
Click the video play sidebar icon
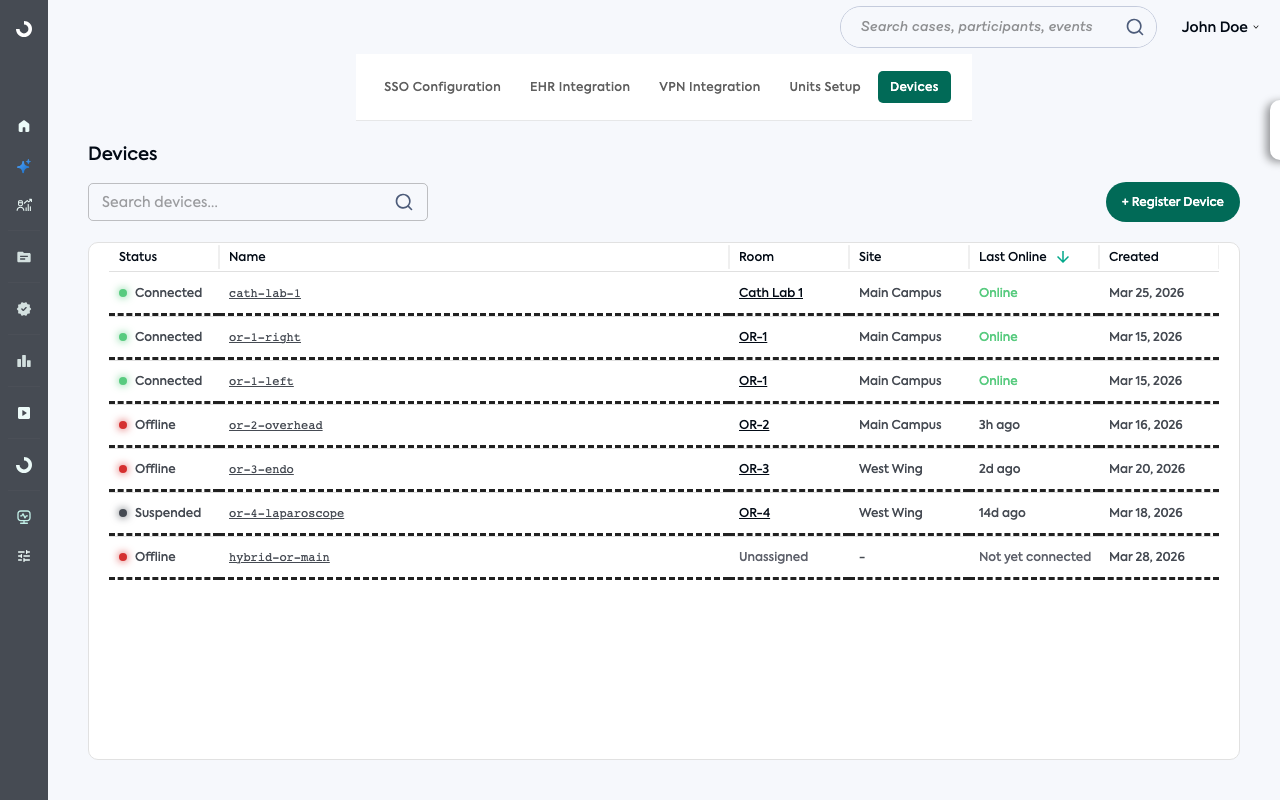coord(24,413)
